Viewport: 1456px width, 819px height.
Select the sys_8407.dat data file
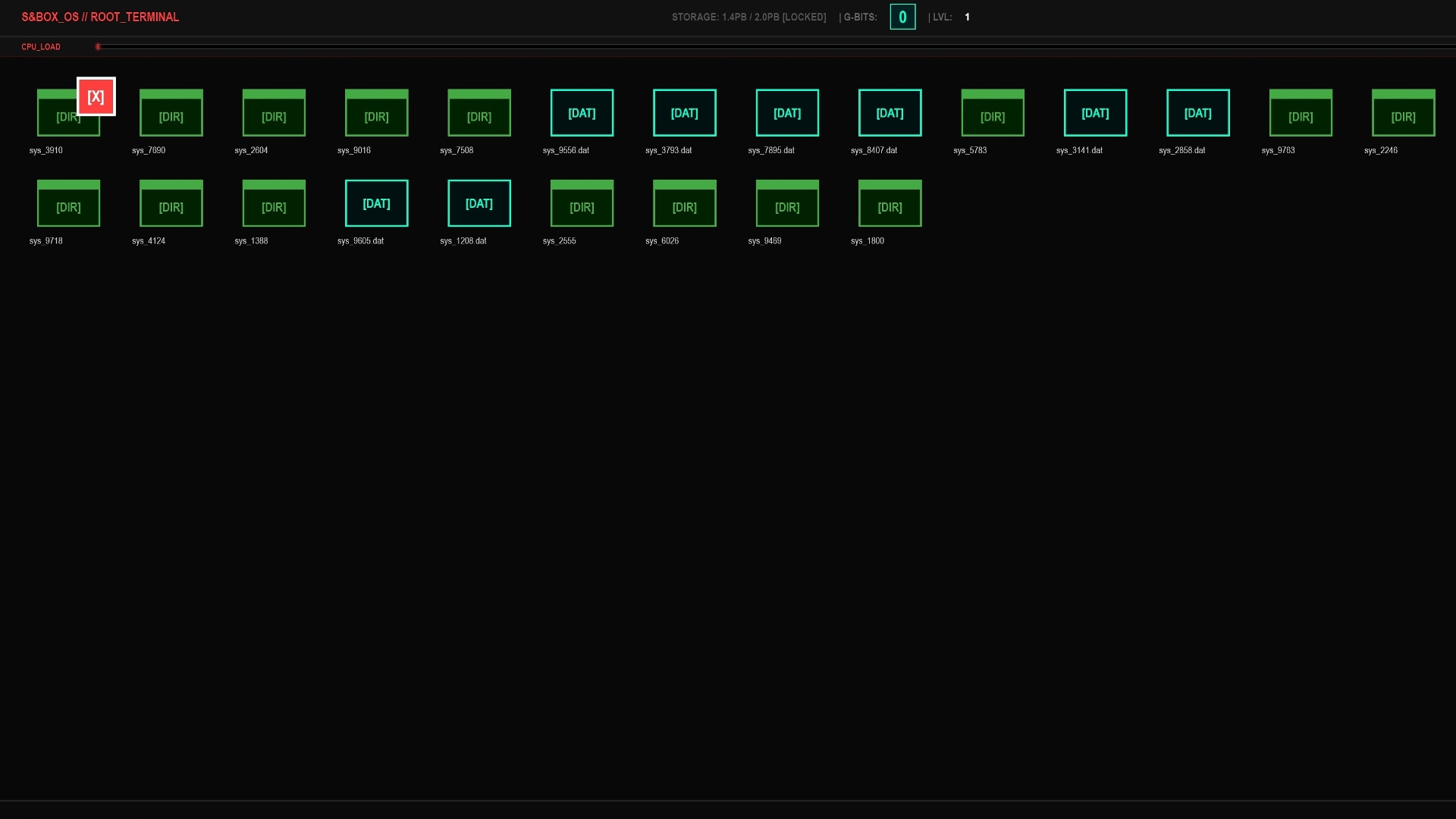890,113
